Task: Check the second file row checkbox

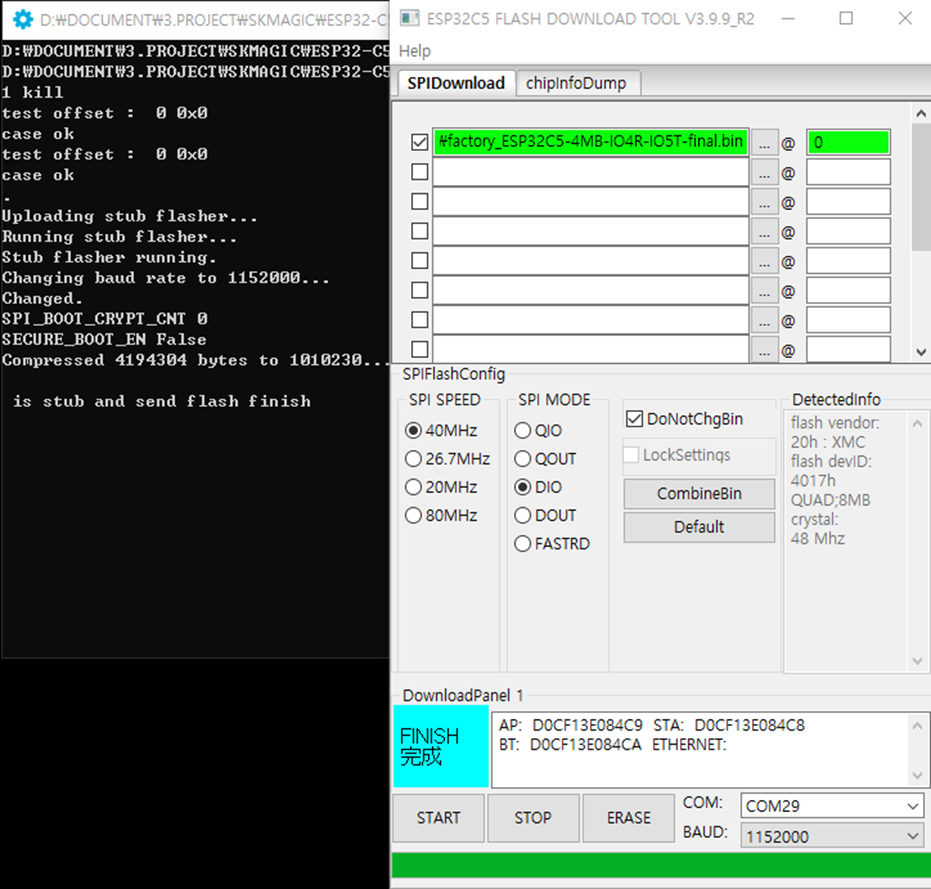Action: [420, 172]
